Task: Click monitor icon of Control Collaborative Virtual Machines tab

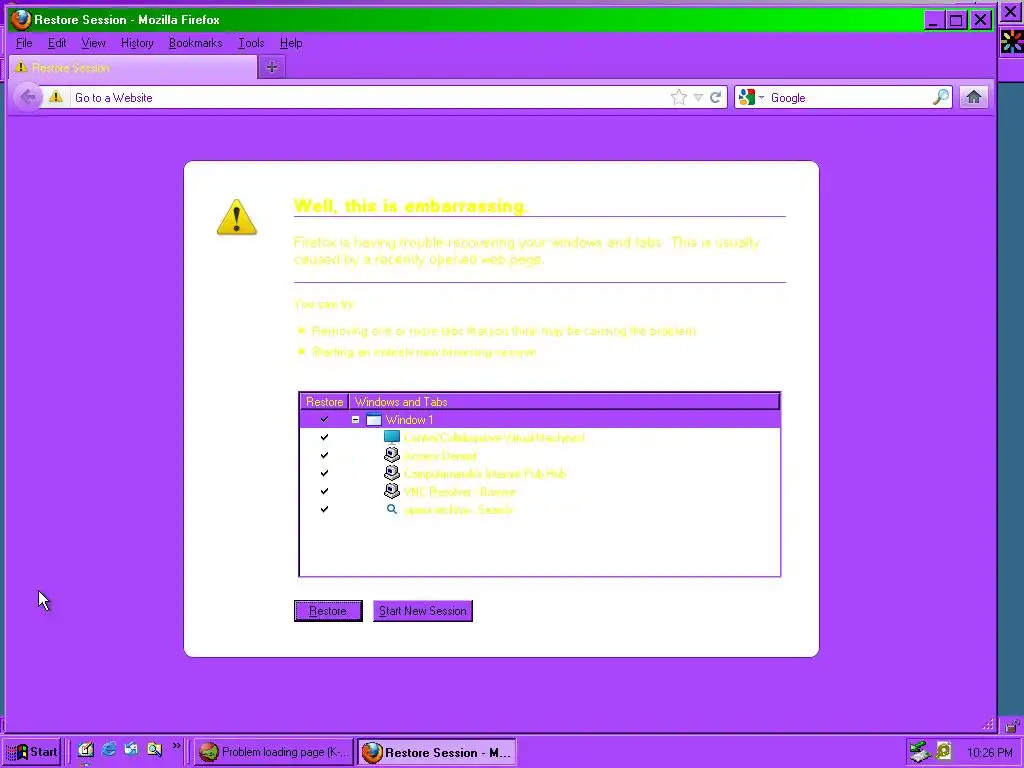Action: 392,438
